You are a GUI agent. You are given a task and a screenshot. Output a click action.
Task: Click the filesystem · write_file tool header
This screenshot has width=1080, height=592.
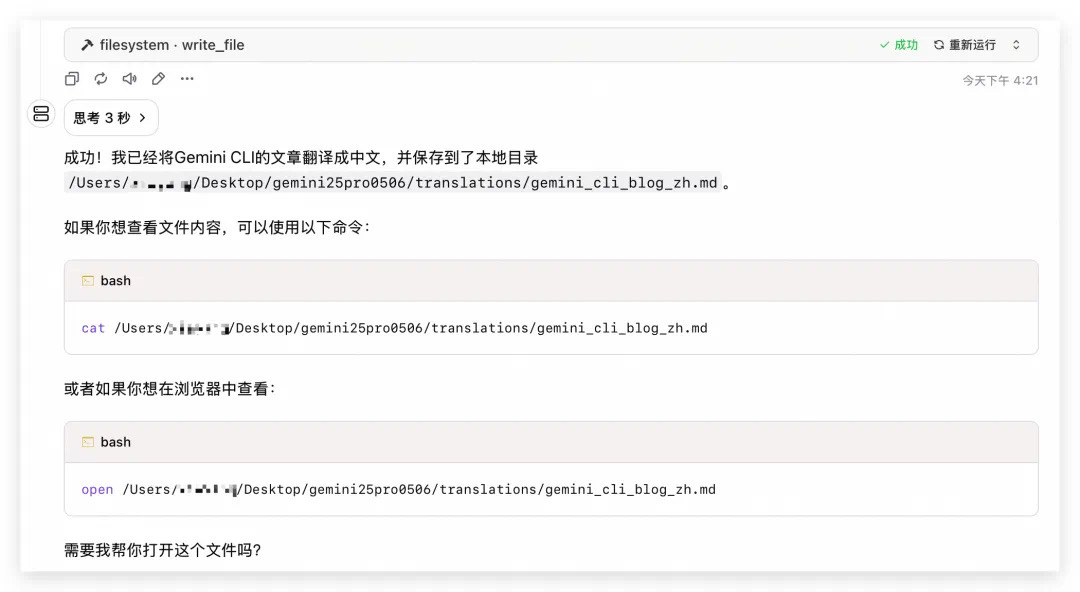tap(551, 45)
